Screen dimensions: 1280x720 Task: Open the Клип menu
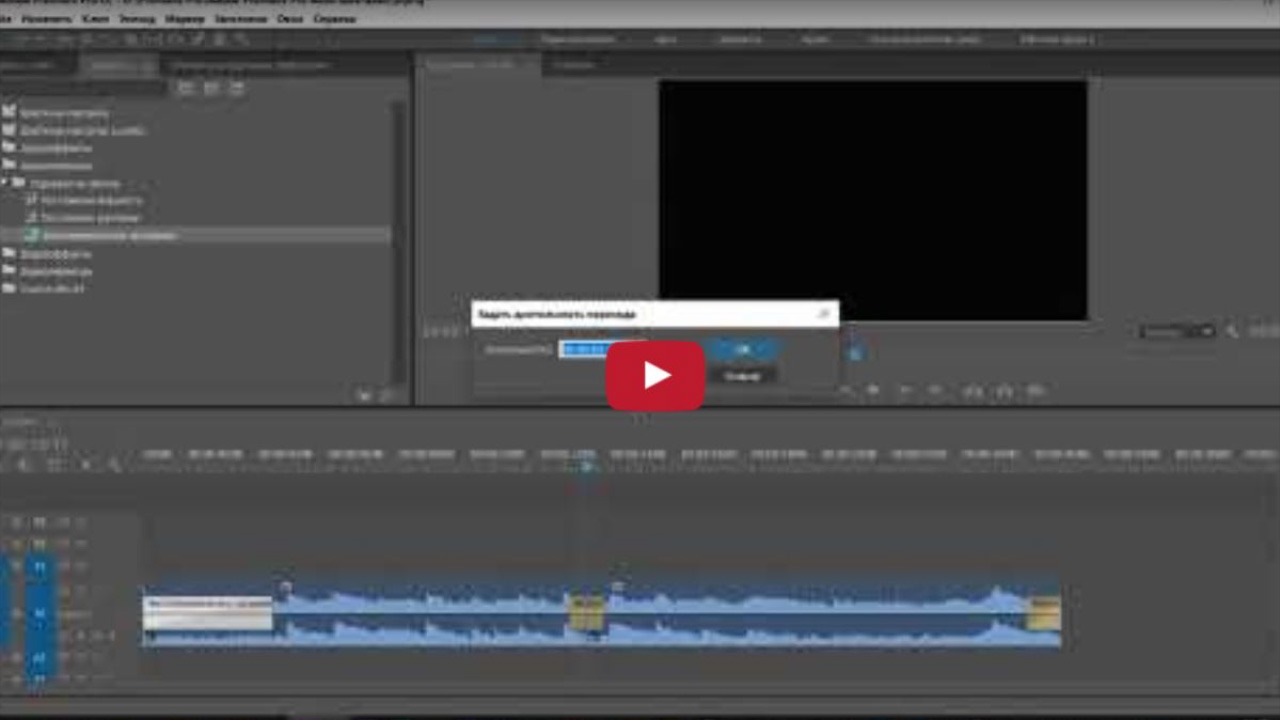(96, 19)
